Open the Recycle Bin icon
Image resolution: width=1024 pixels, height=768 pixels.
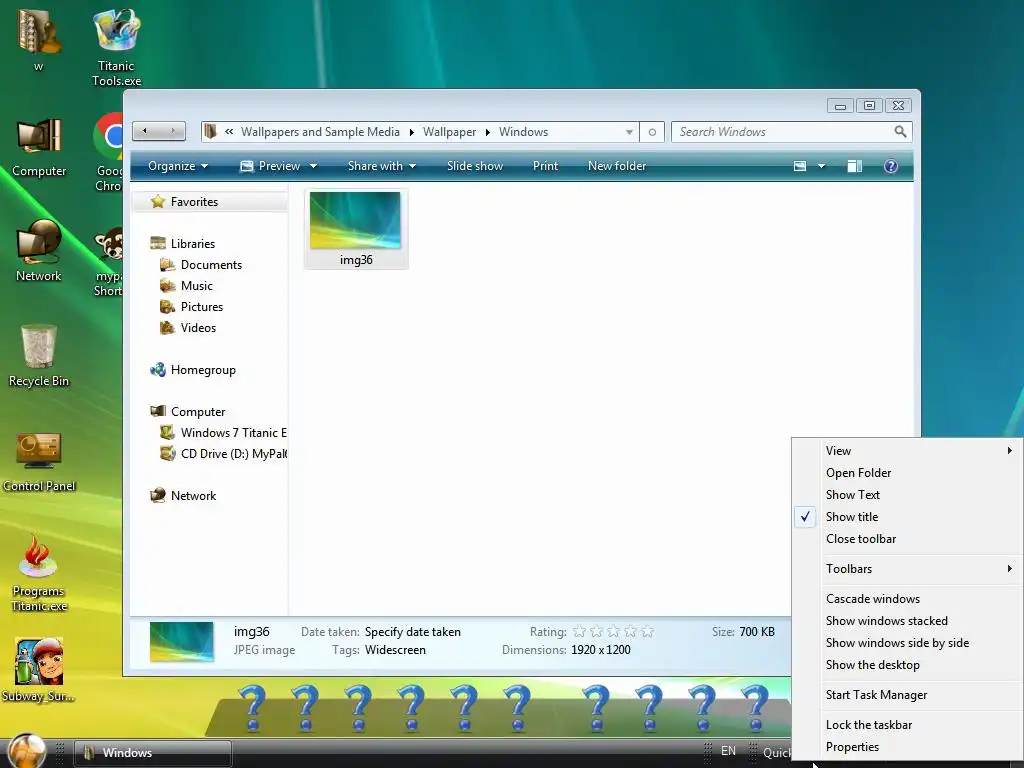39,356
